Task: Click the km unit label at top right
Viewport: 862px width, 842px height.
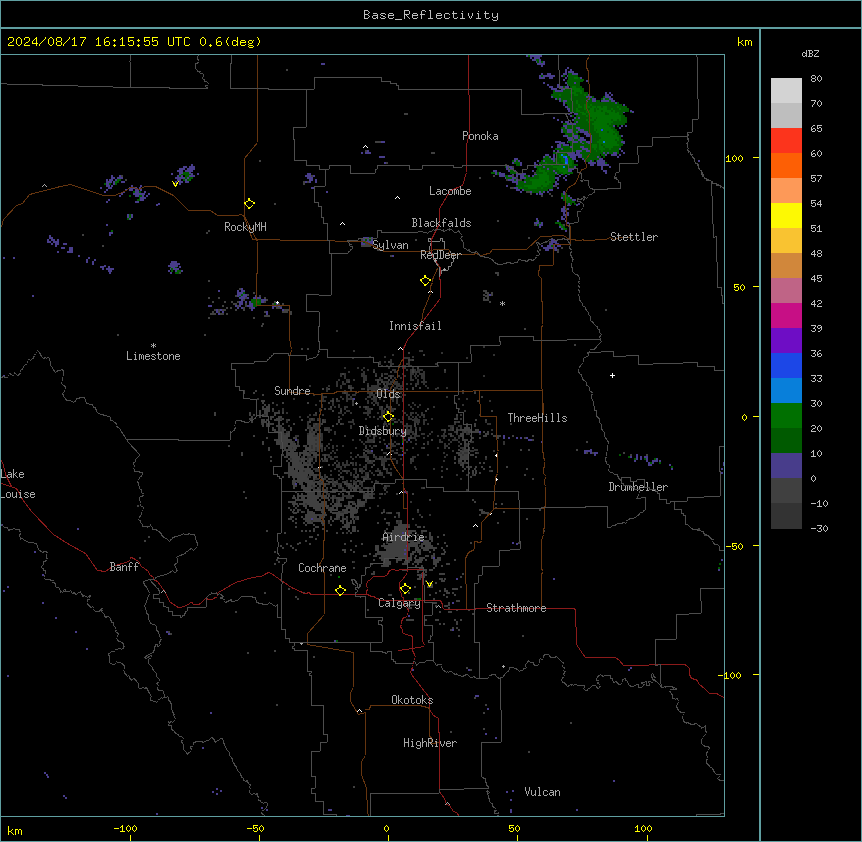Action: pyautogui.click(x=744, y=42)
